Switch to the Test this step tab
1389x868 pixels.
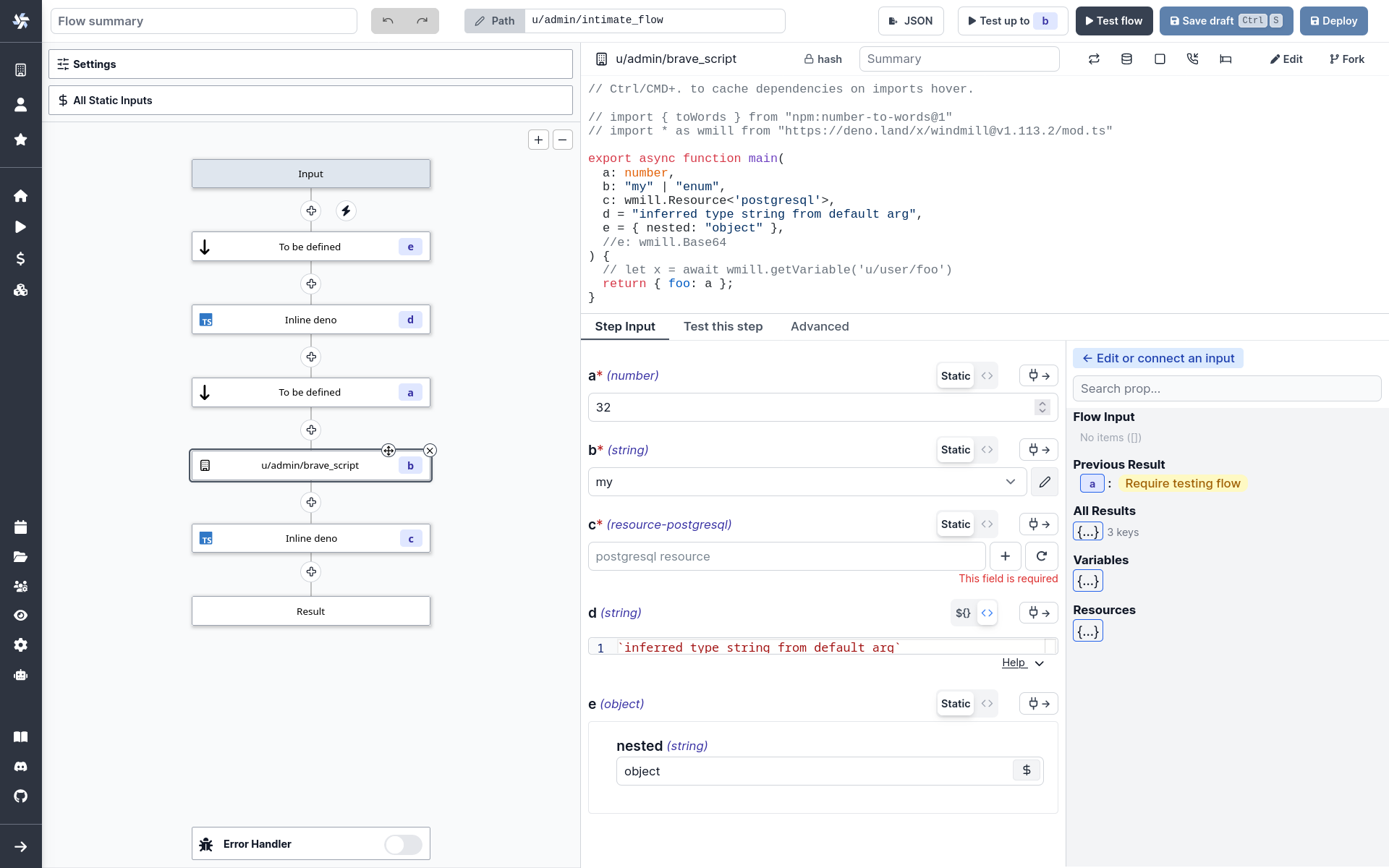(723, 327)
